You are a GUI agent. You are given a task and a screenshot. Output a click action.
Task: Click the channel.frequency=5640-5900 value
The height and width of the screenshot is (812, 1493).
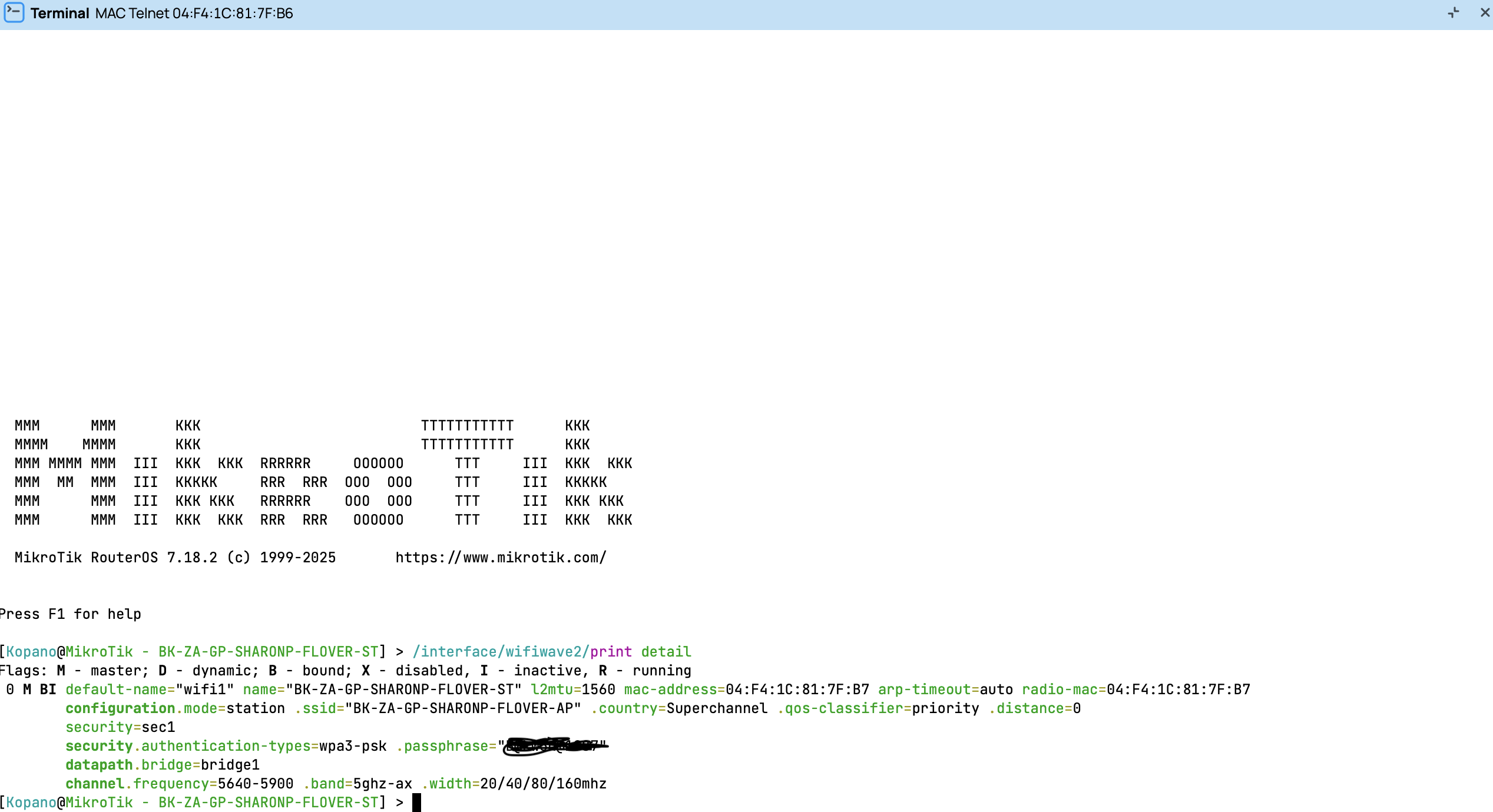click(x=255, y=784)
